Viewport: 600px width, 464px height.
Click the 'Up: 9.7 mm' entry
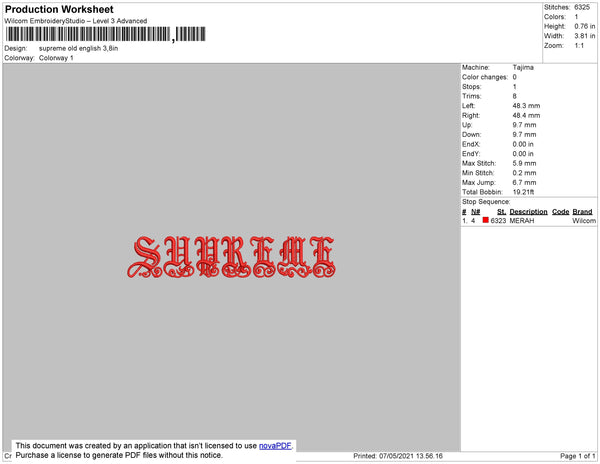499,125
